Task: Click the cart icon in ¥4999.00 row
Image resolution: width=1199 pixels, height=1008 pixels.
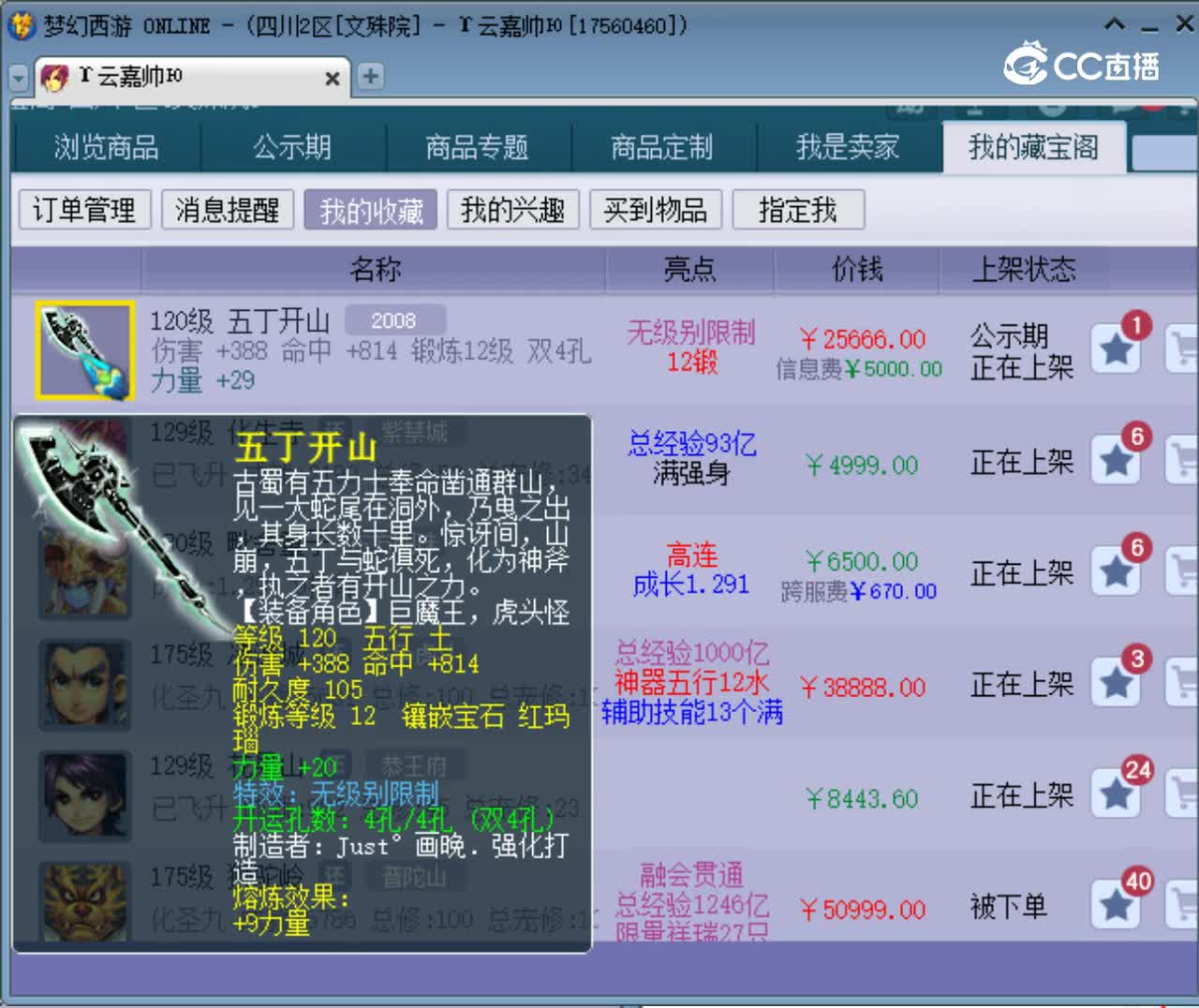Action: 1182,460
